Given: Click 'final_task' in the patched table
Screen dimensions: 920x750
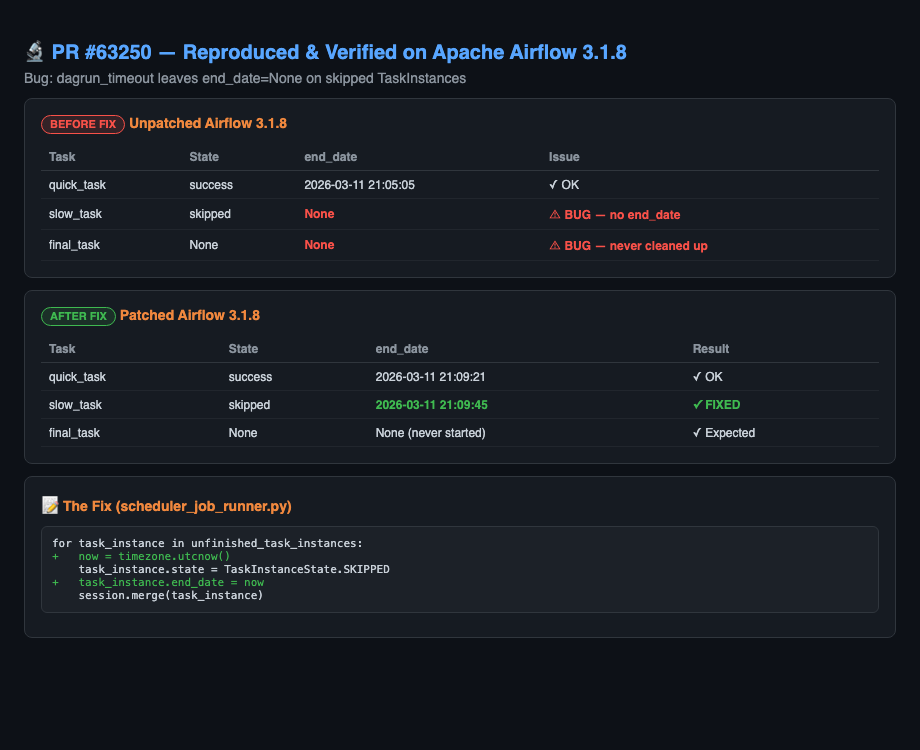Looking at the screenshot, I should pyautogui.click(x=74, y=433).
